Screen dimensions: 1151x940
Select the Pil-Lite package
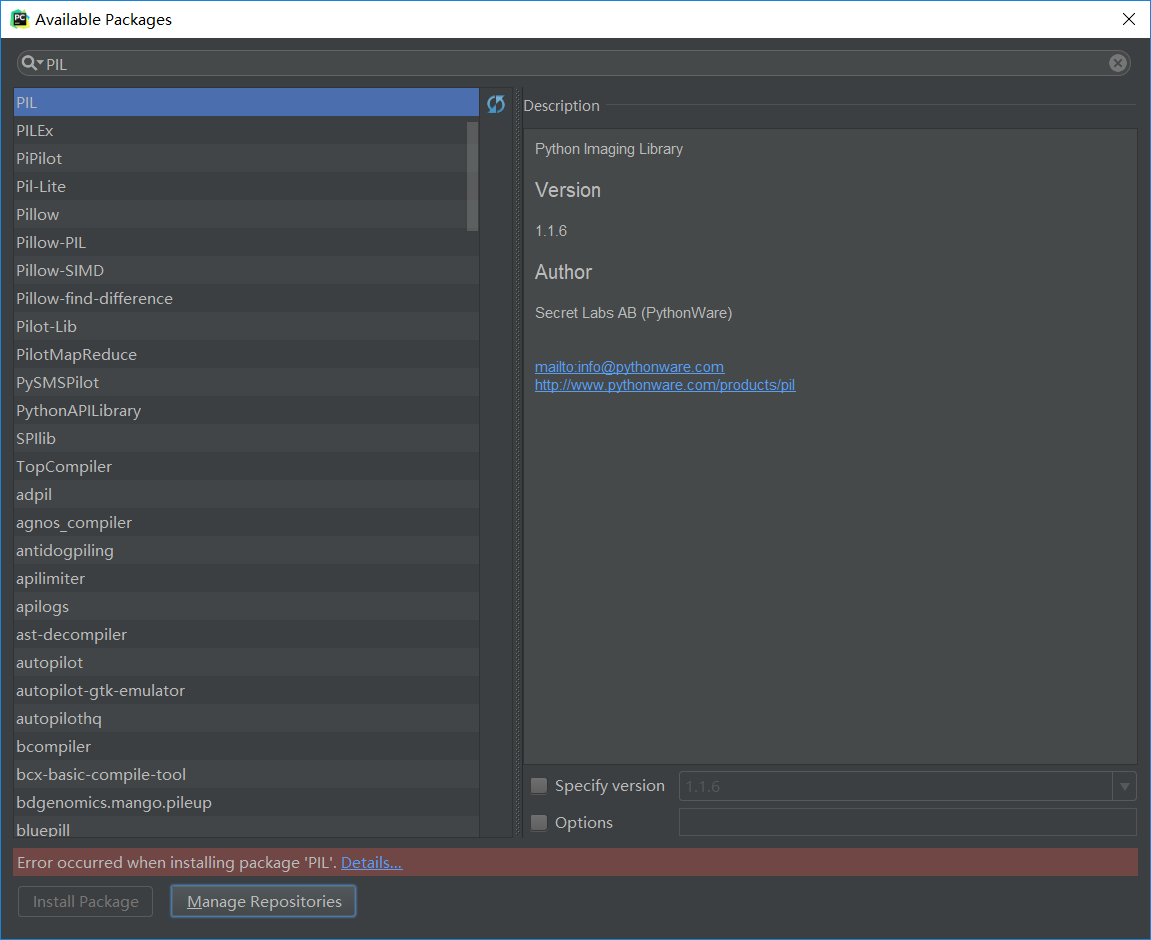(246, 186)
